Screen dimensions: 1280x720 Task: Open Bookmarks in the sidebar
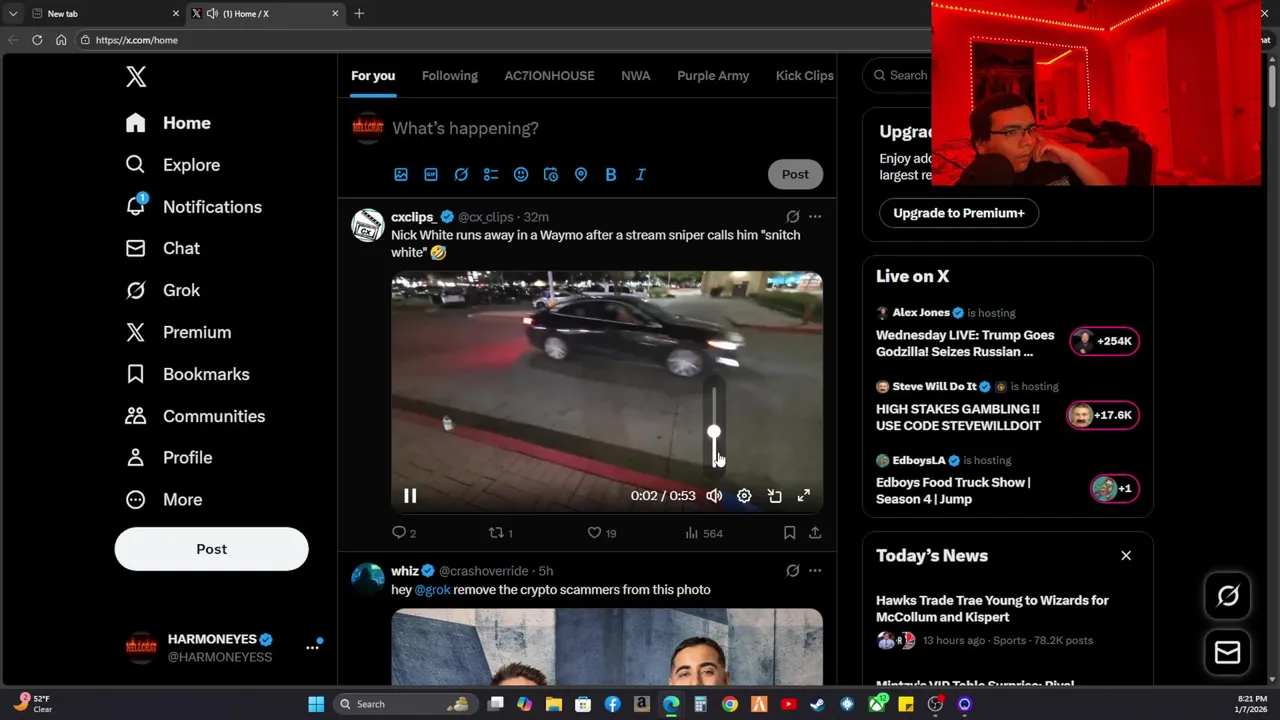[187, 374]
